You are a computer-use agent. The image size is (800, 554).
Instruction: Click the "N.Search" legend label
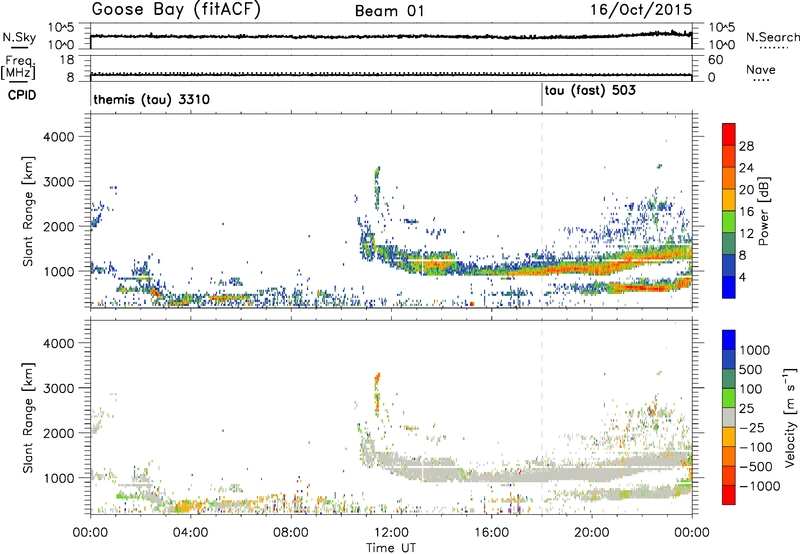click(772, 37)
